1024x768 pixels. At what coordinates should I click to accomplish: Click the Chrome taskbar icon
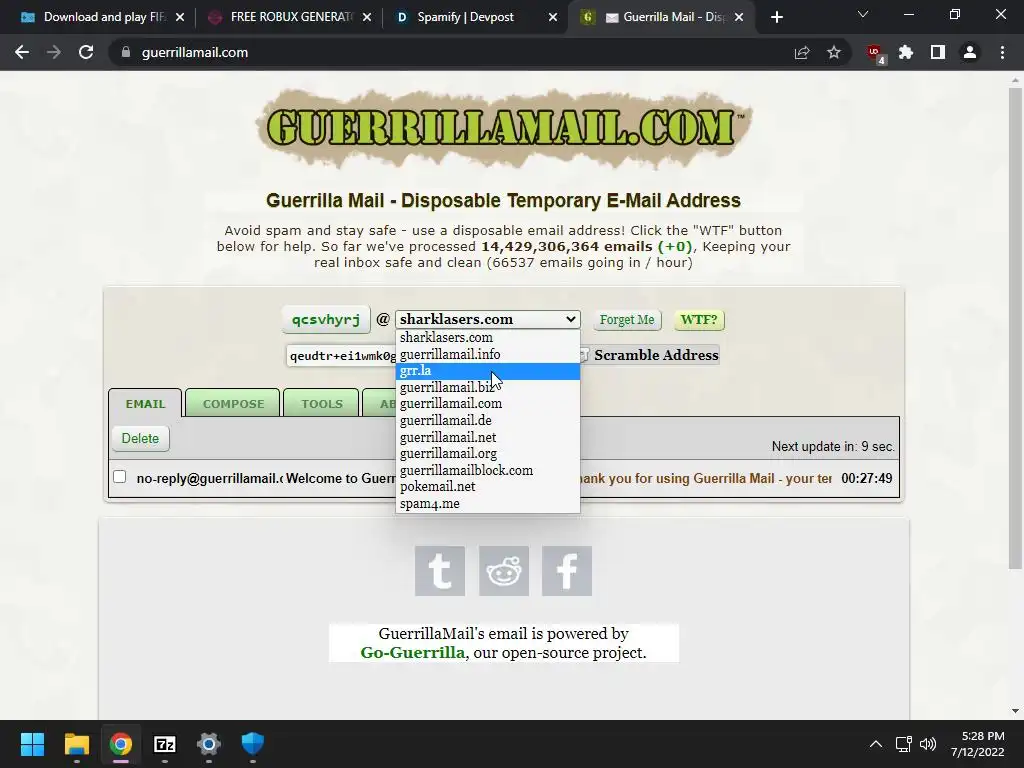click(x=120, y=744)
